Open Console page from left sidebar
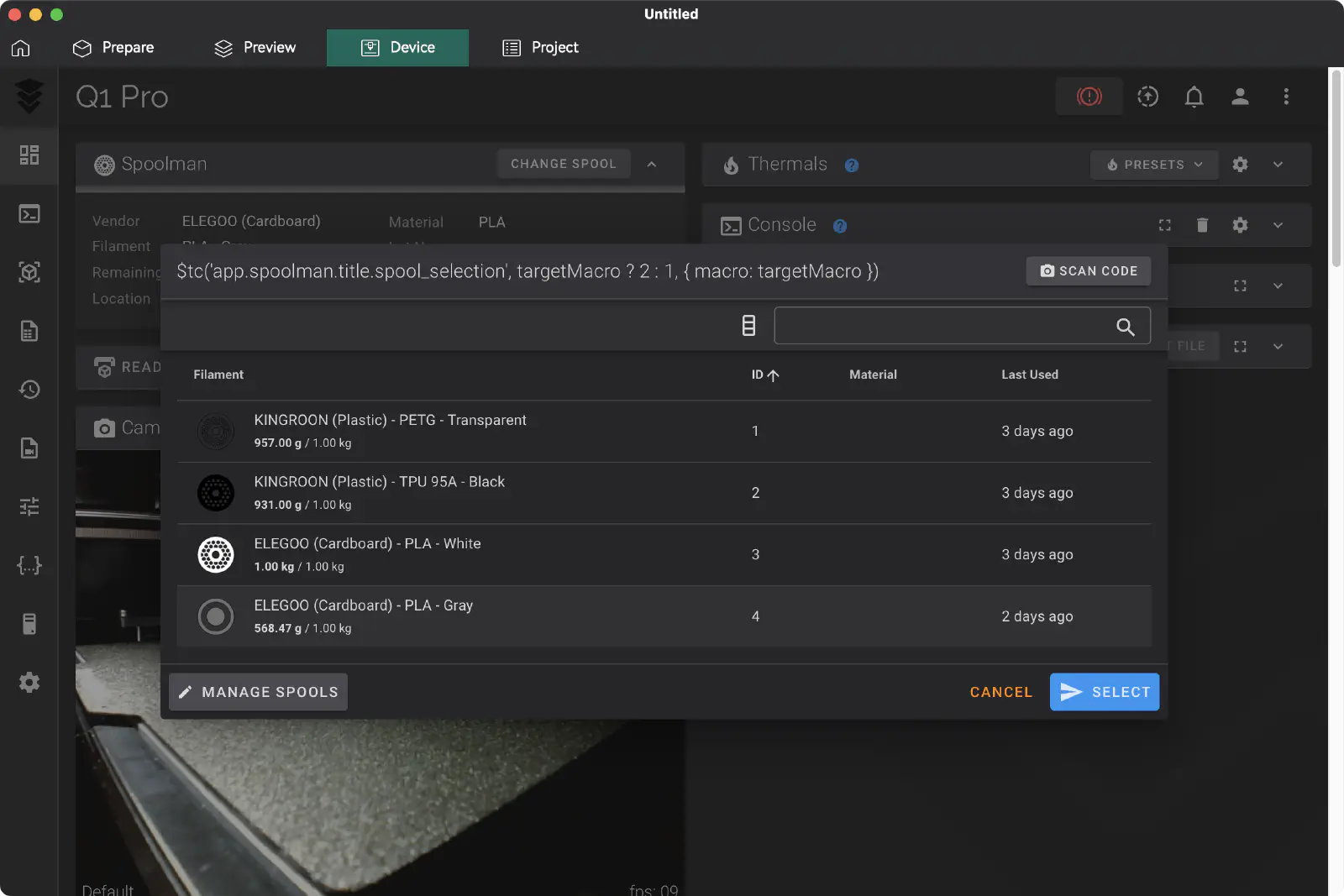 tap(29, 214)
